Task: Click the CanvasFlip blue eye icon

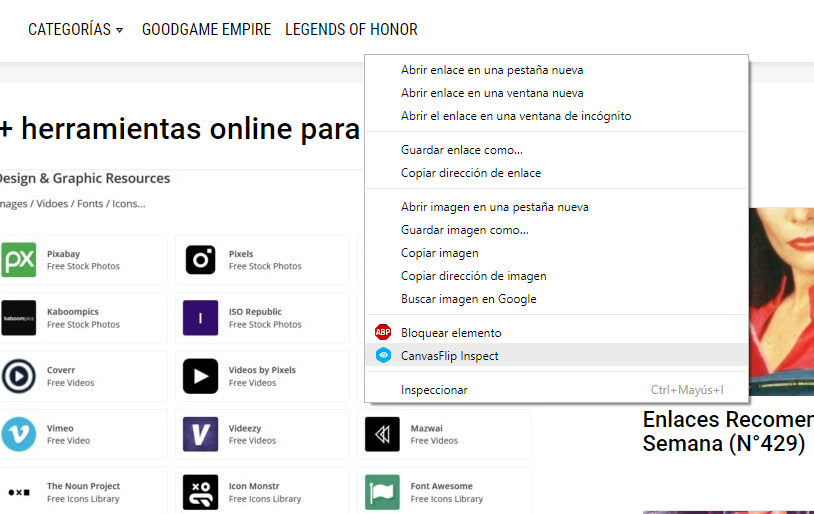Action: click(383, 355)
